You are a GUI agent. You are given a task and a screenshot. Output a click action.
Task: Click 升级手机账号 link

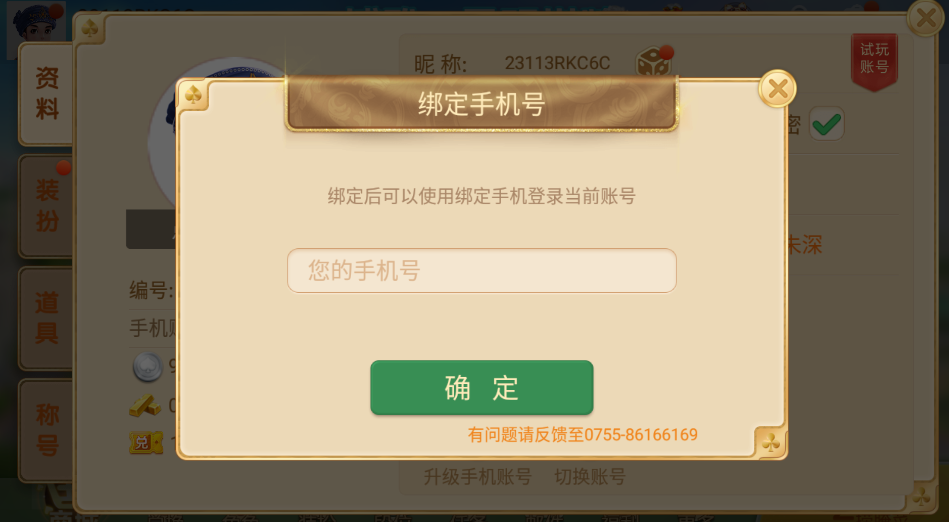[478, 477]
